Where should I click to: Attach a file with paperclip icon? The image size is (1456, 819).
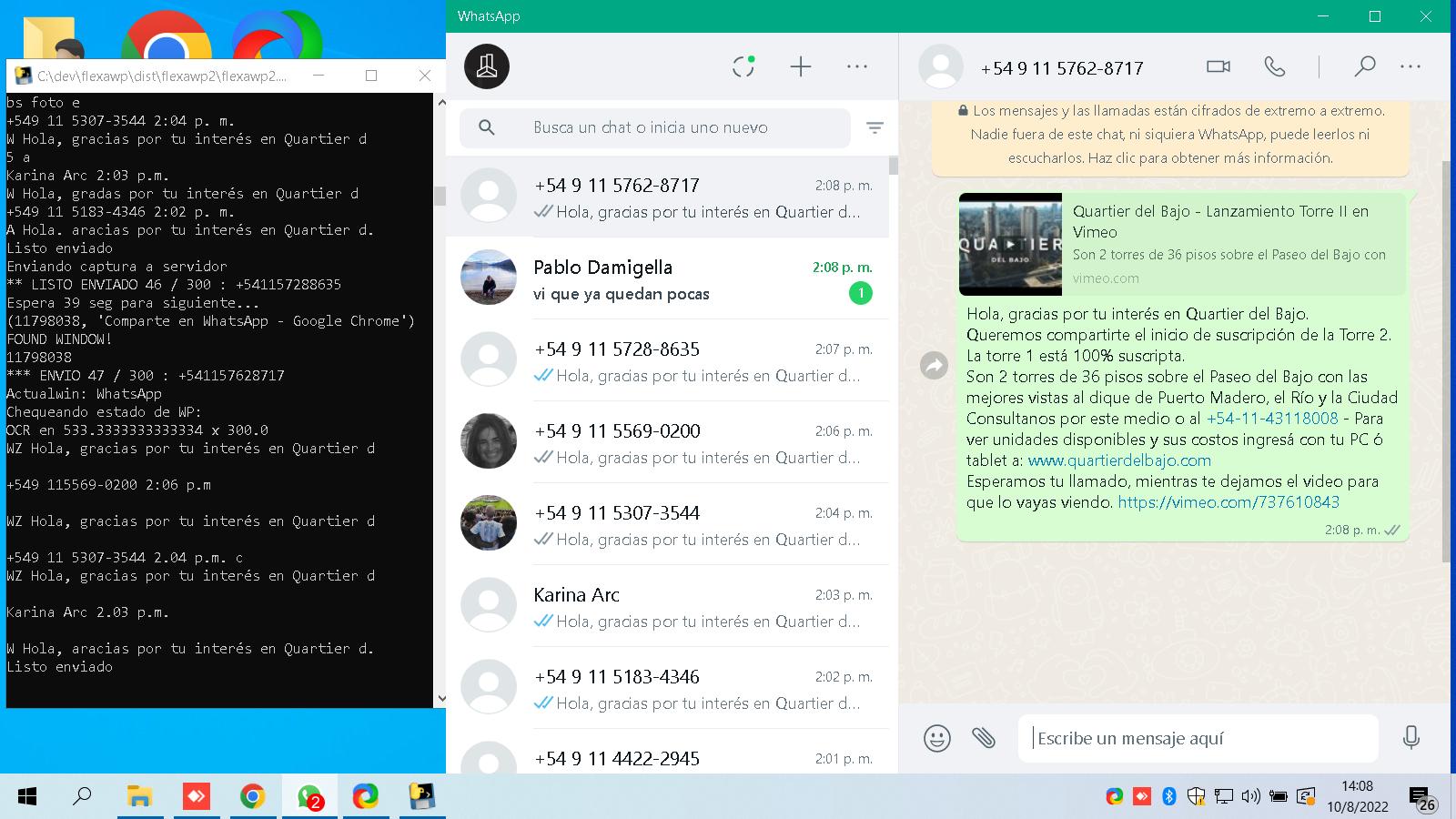pos(984,738)
